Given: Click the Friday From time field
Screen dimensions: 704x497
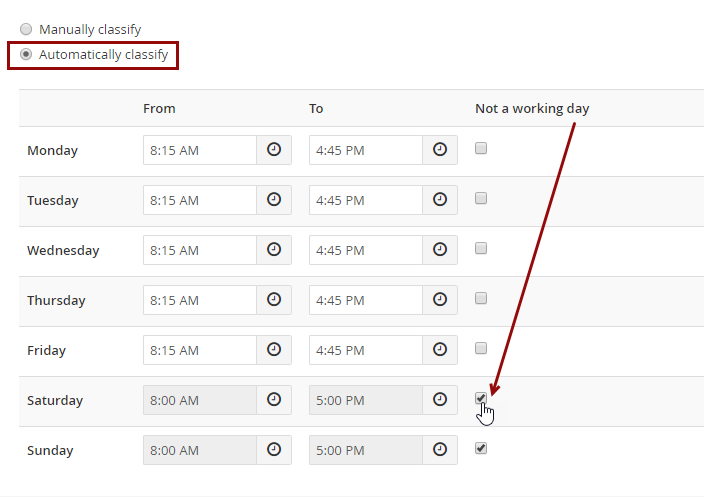Looking at the screenshot, I should point(200,350).
